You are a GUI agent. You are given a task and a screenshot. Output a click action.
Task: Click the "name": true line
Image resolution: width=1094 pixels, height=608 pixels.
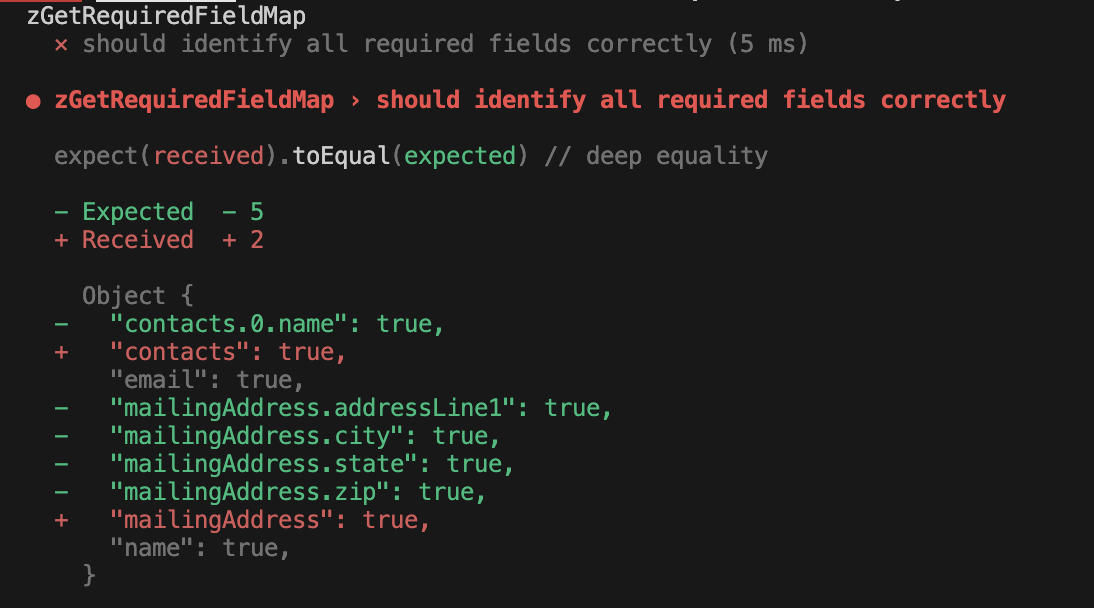(200, 548)
